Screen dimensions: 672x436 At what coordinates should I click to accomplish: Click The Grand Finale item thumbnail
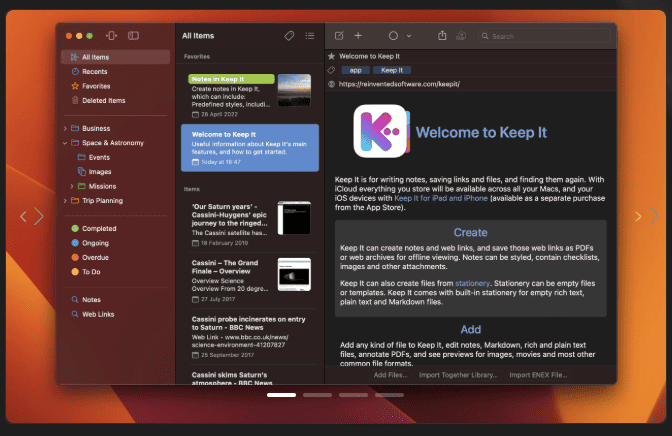point(294,274)
